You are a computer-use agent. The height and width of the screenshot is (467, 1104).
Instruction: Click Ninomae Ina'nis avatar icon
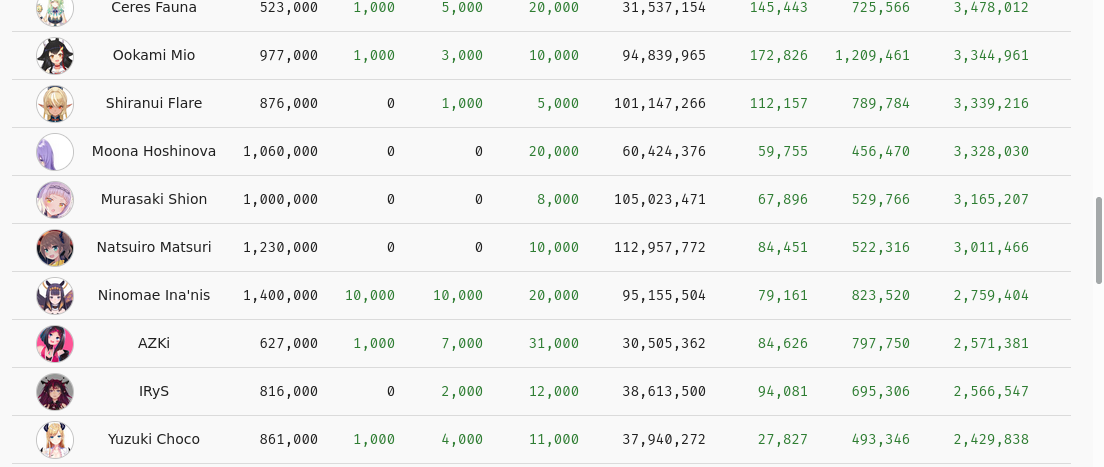pos(55,296)
